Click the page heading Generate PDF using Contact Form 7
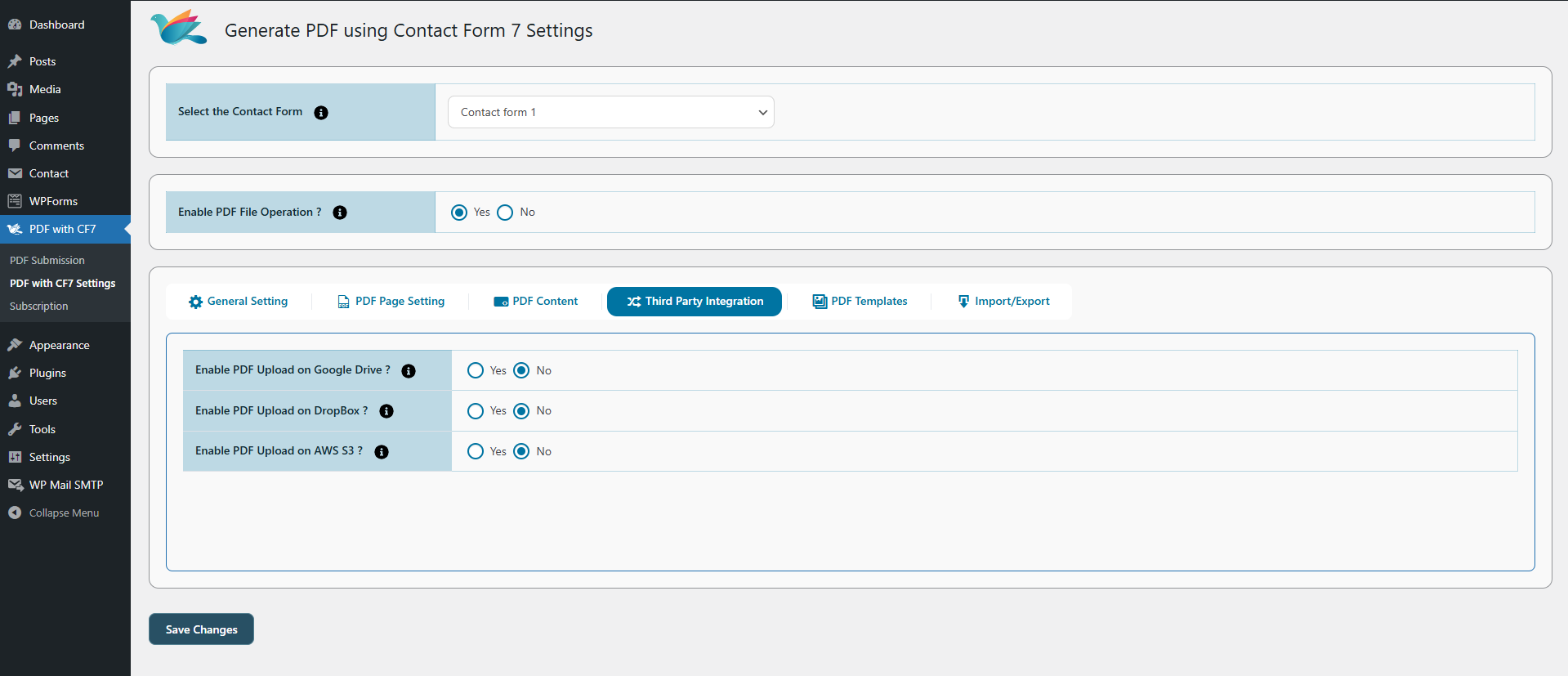 409,30
